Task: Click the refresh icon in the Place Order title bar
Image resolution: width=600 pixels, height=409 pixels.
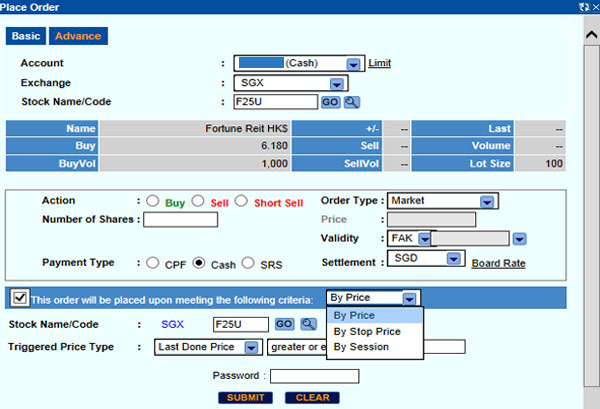Action: click(x=584, y=7)
